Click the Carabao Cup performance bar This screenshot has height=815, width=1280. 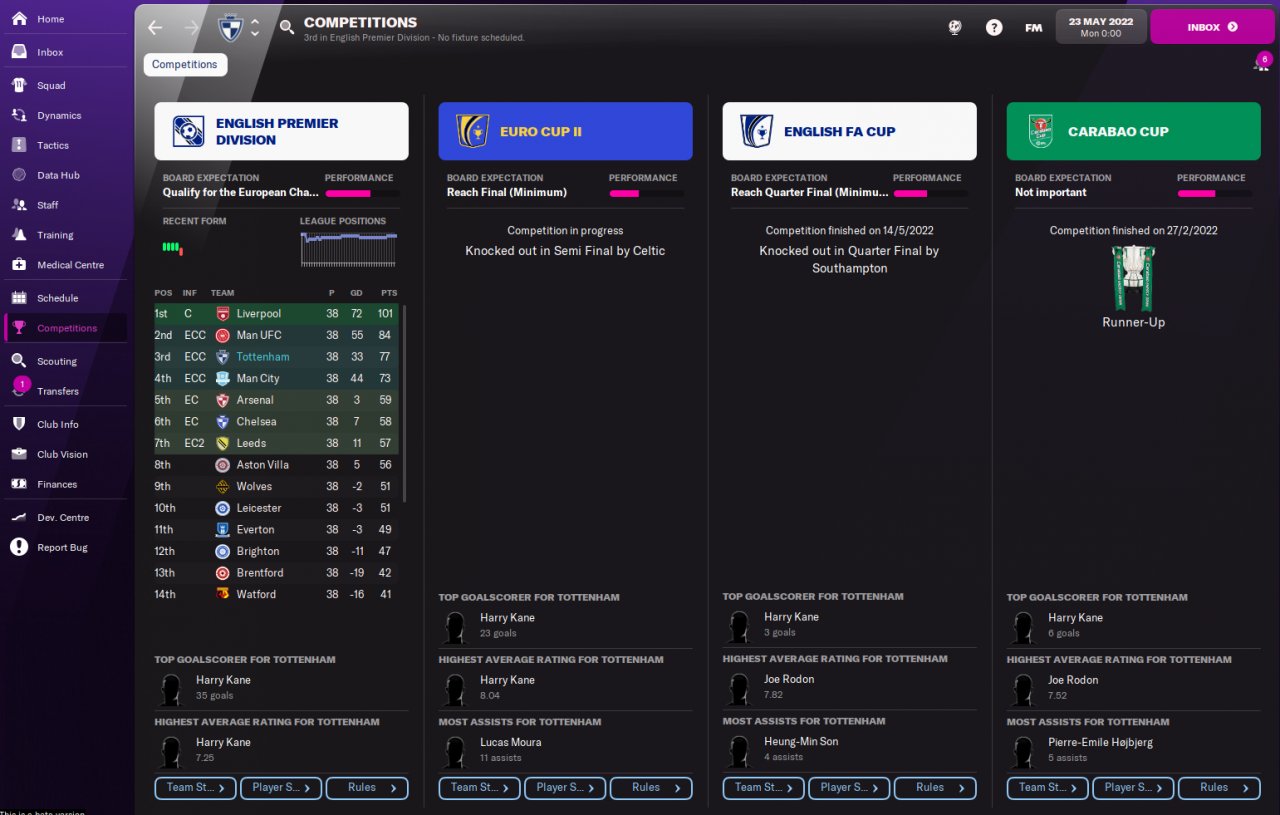coord(1214,193)
